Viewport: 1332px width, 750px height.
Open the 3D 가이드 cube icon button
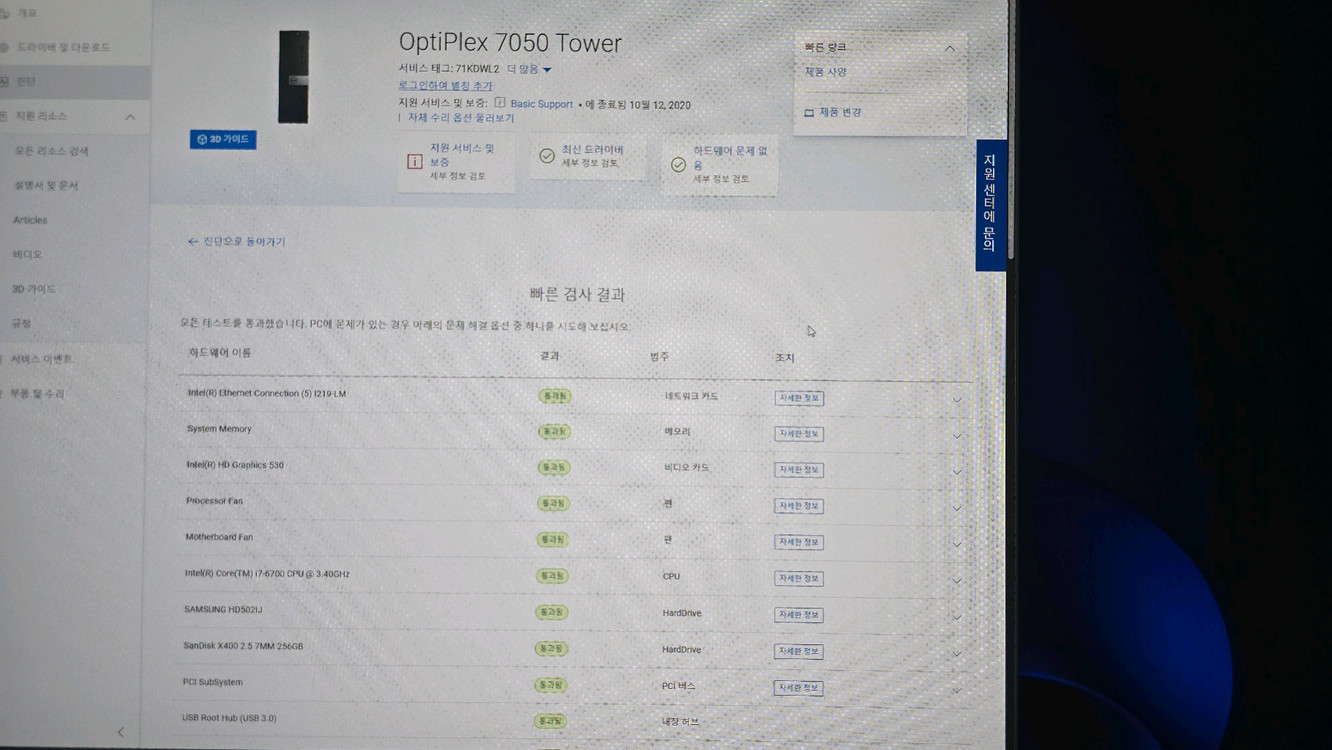[221, 140]
